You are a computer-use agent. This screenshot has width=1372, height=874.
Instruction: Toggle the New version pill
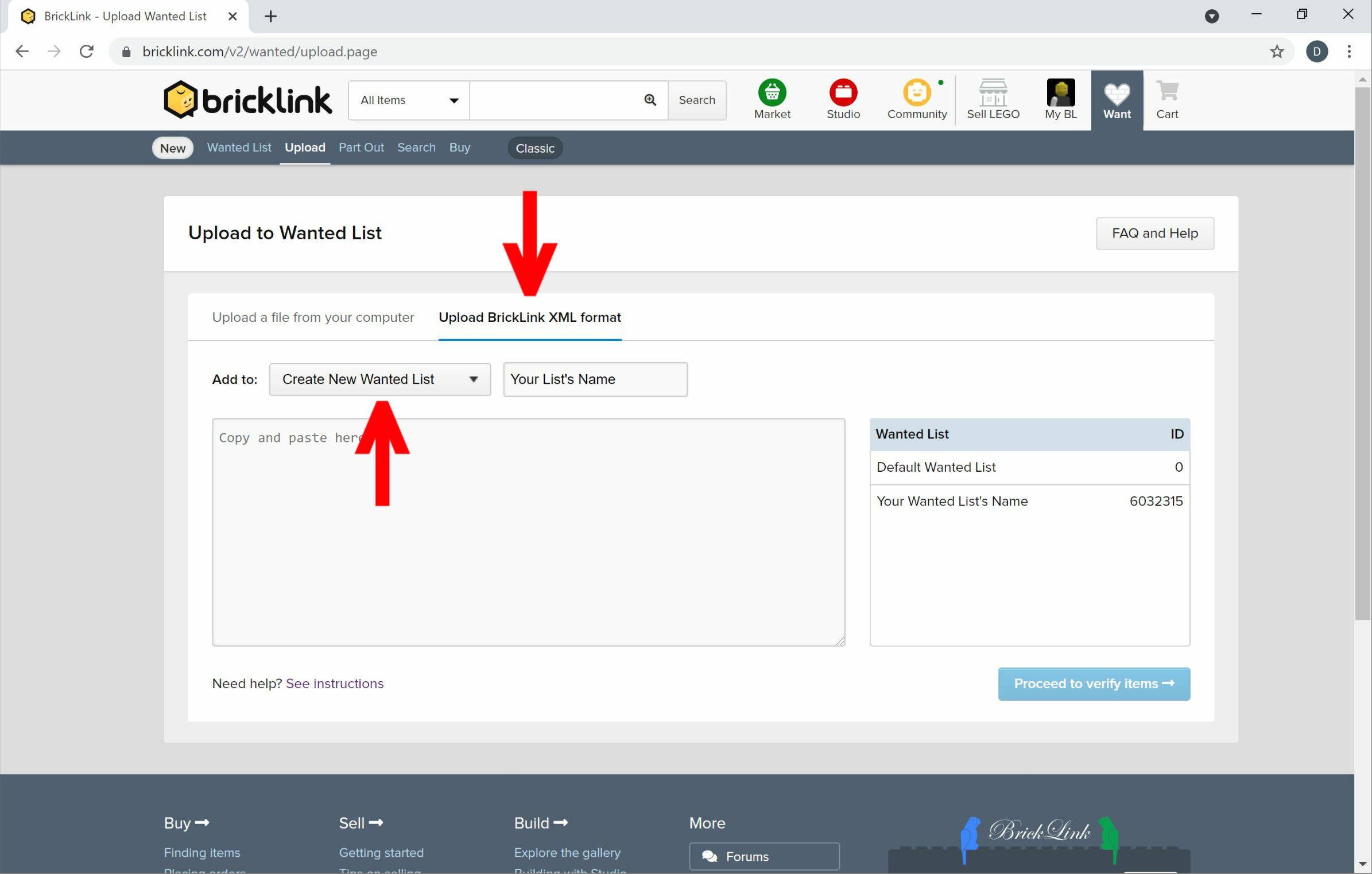173,148
